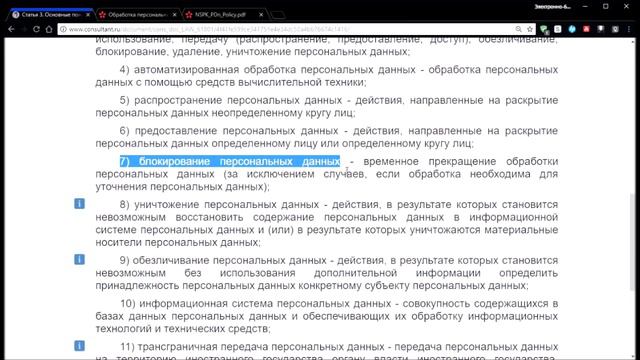
Task: Go back to the previous page
Action: (11, 29)
